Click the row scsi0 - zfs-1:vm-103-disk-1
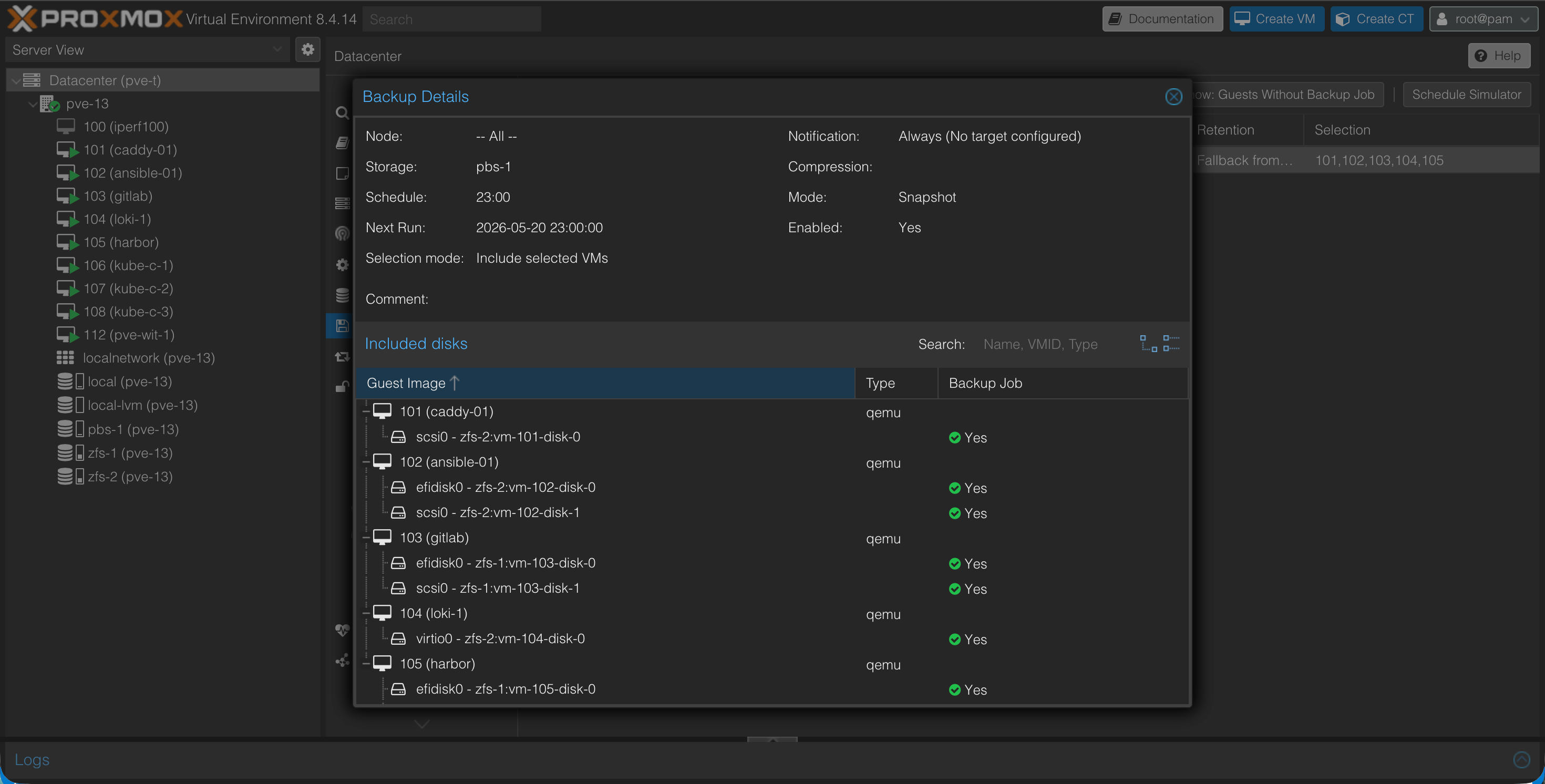Image resolution: width=1545 pixels, height=784 pixels. 772,588
